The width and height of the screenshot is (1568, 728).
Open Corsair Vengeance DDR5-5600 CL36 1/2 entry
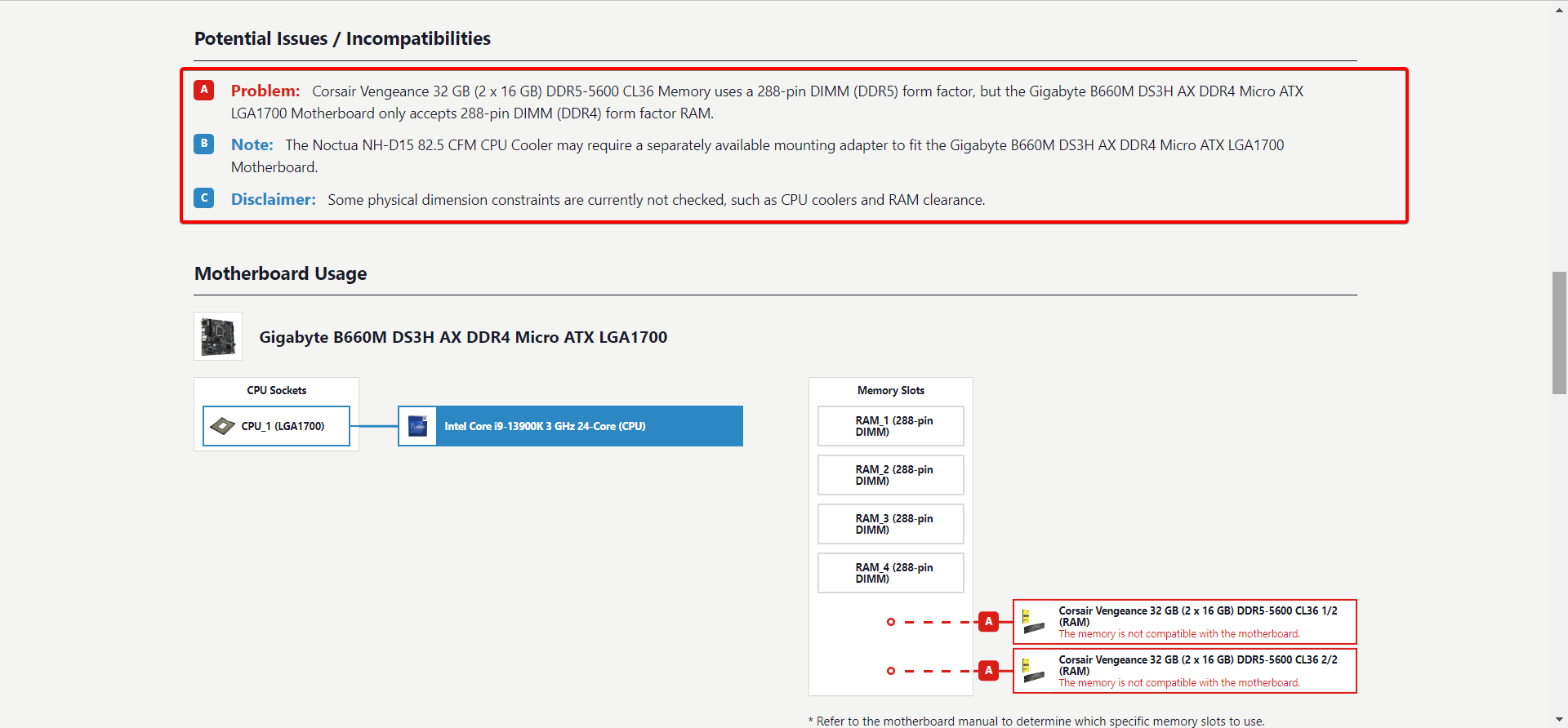pyautogui.click(x=1185, y=622)
